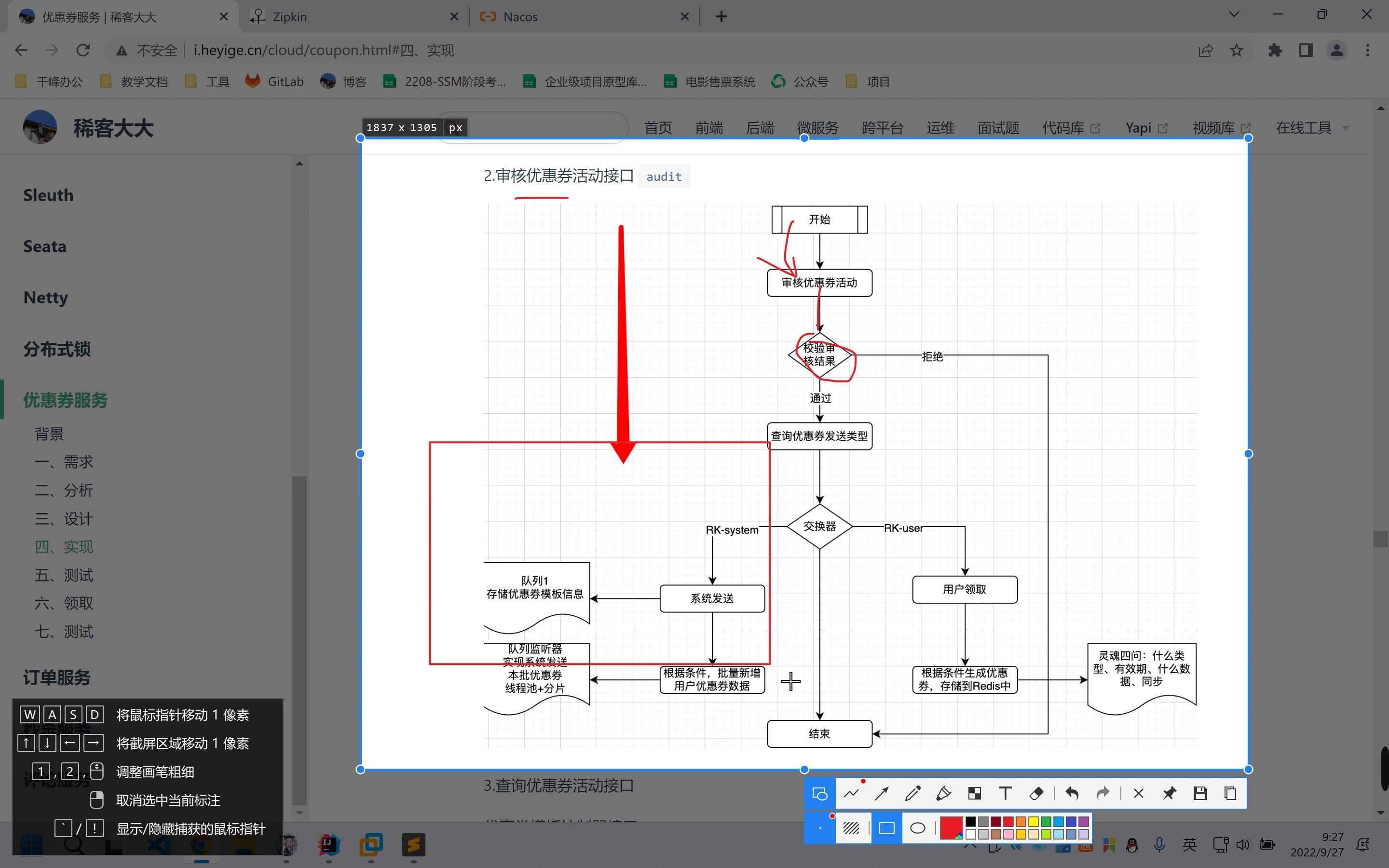Viewport: 1389px width, 868px height.
Task: Open the GitLab bookmark
Action: tap(274, 81)
